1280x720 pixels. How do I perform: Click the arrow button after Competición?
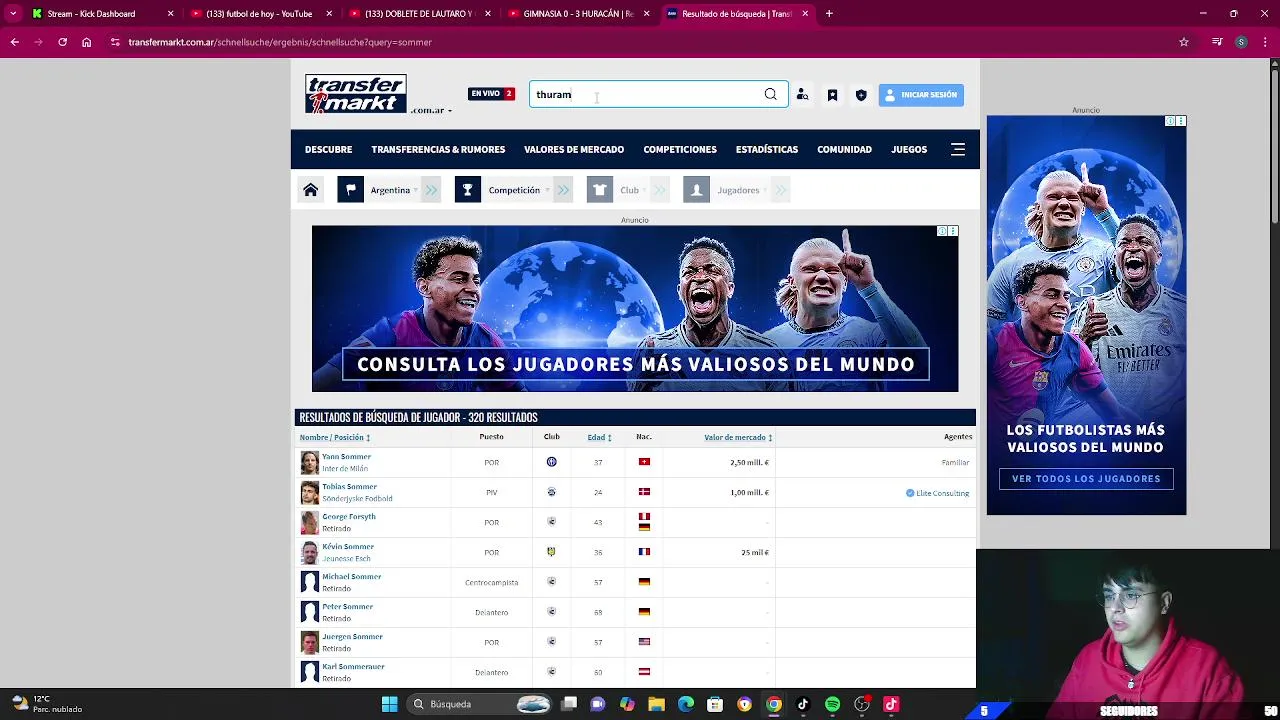tap(563, 190)
